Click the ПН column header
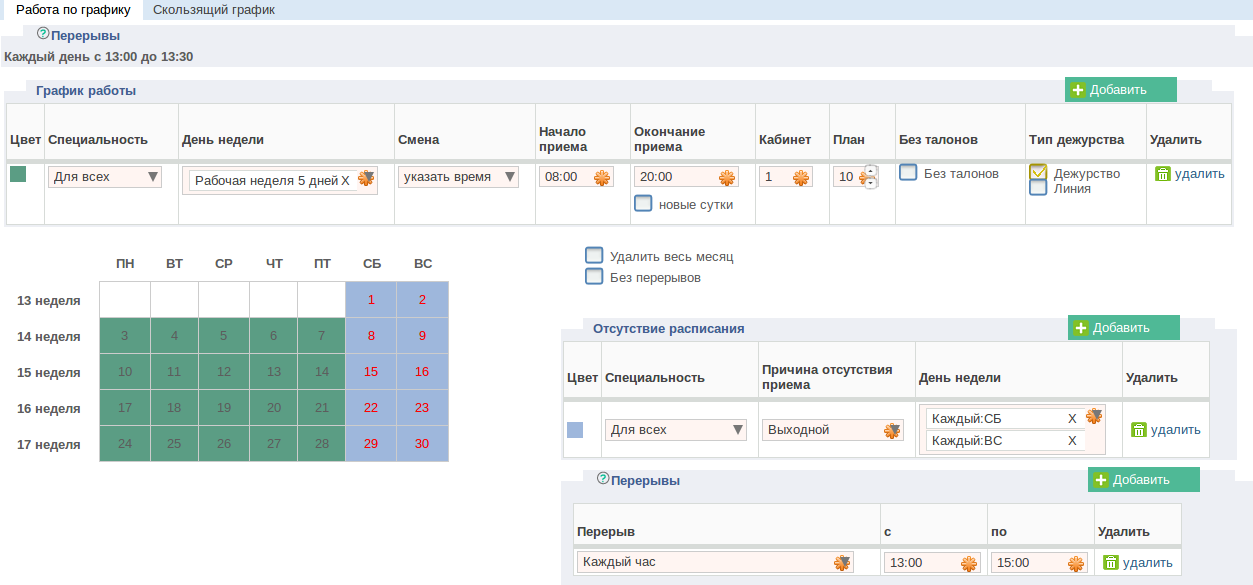Image resolution: width=1253 pixels, height=585 pixels. [124, 264]
